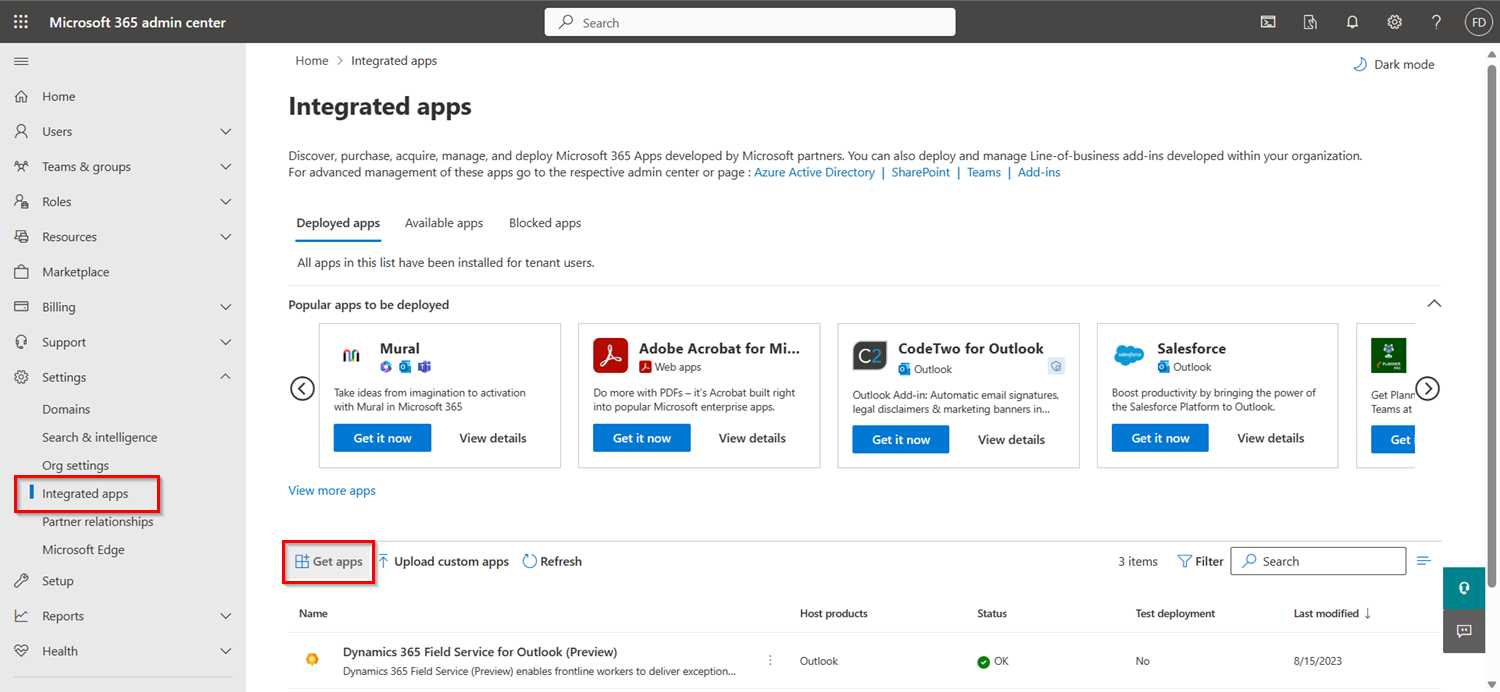
Task: Click Get it now for Mural
Action: (x=382, y=438)
